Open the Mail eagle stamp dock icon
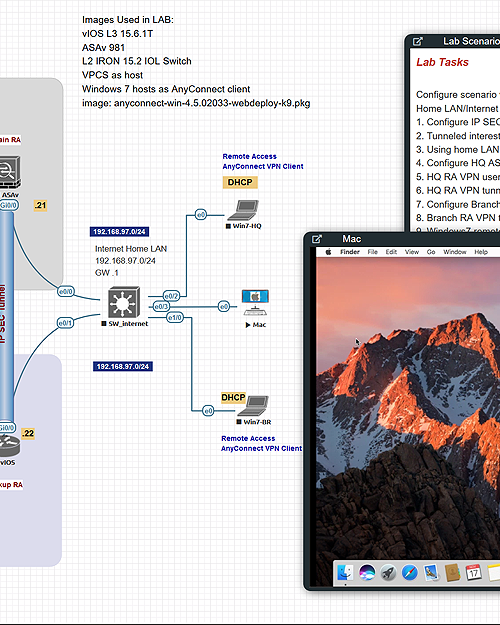 (431, 573)
